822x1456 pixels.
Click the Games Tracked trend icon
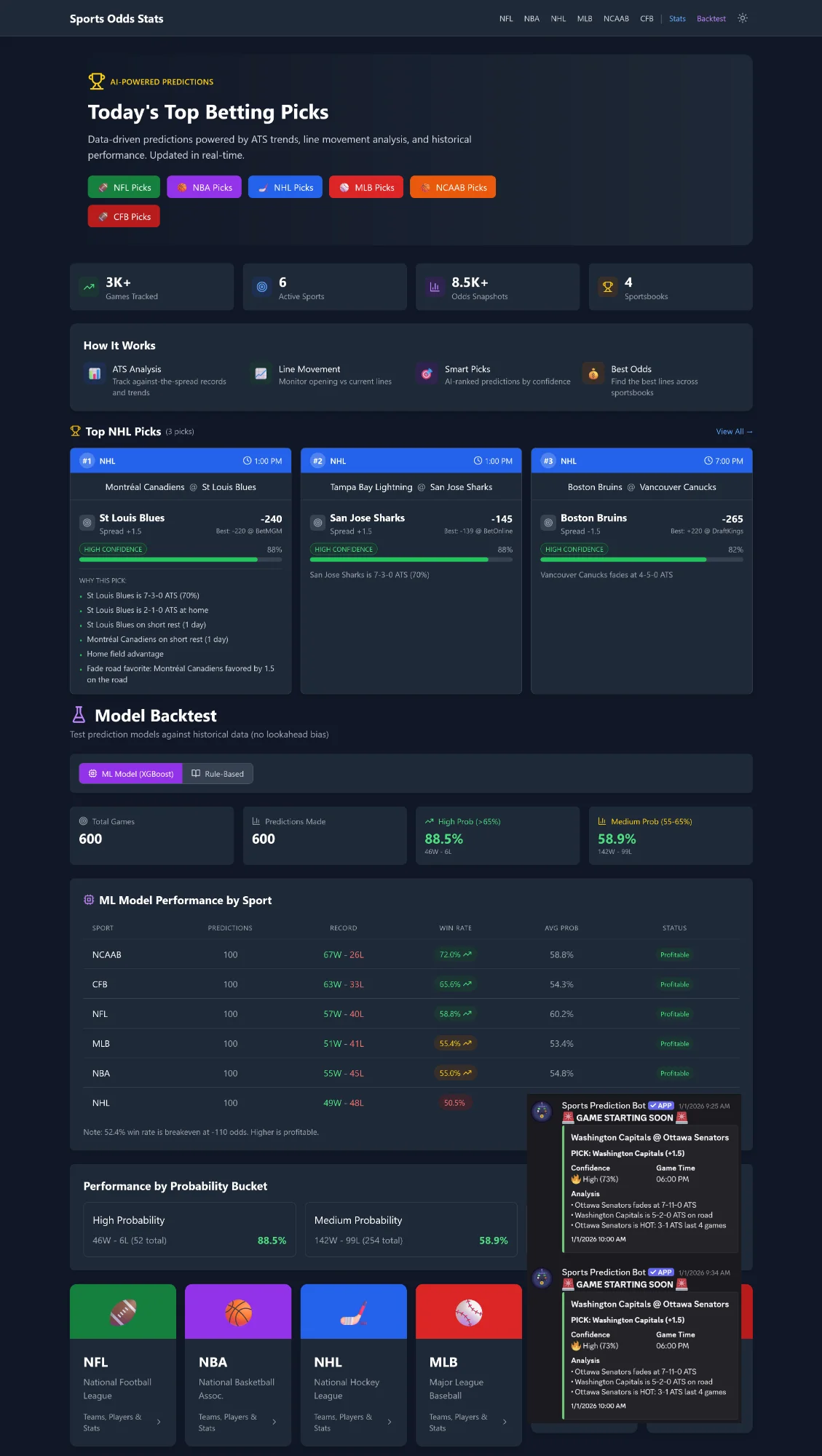[x=89, y=287]
